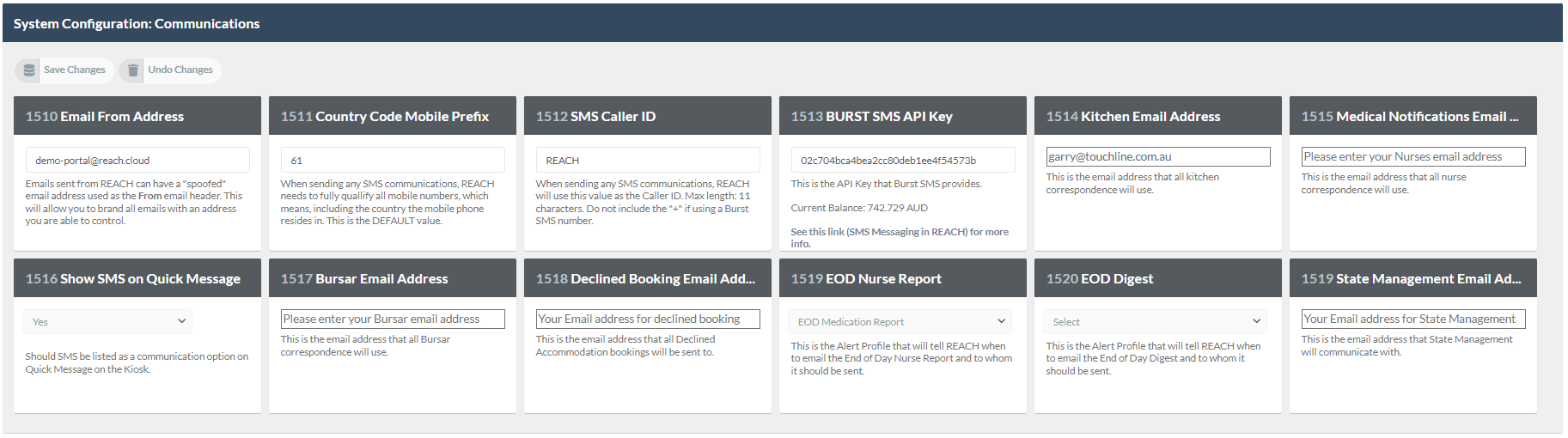Click the 1519 State Management Email header
The width and height of the screenshot is (1568, 438).
click(x=1413, y=278)
